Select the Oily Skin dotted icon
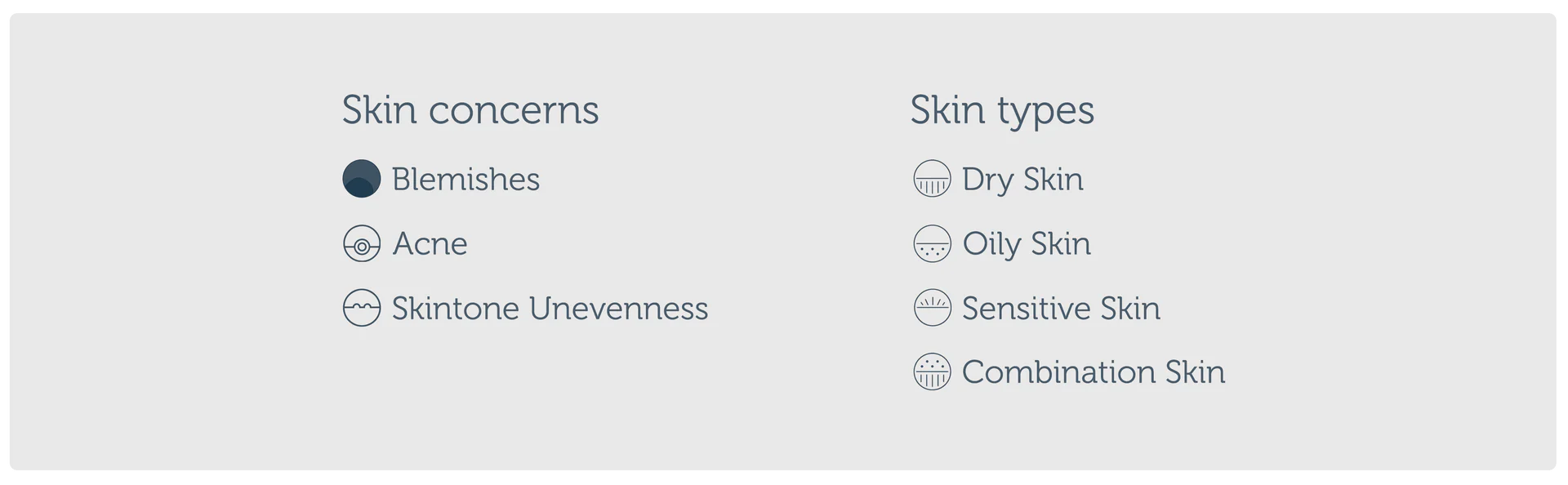Viewport: 1568px width, 485px height. coord(931,243)
